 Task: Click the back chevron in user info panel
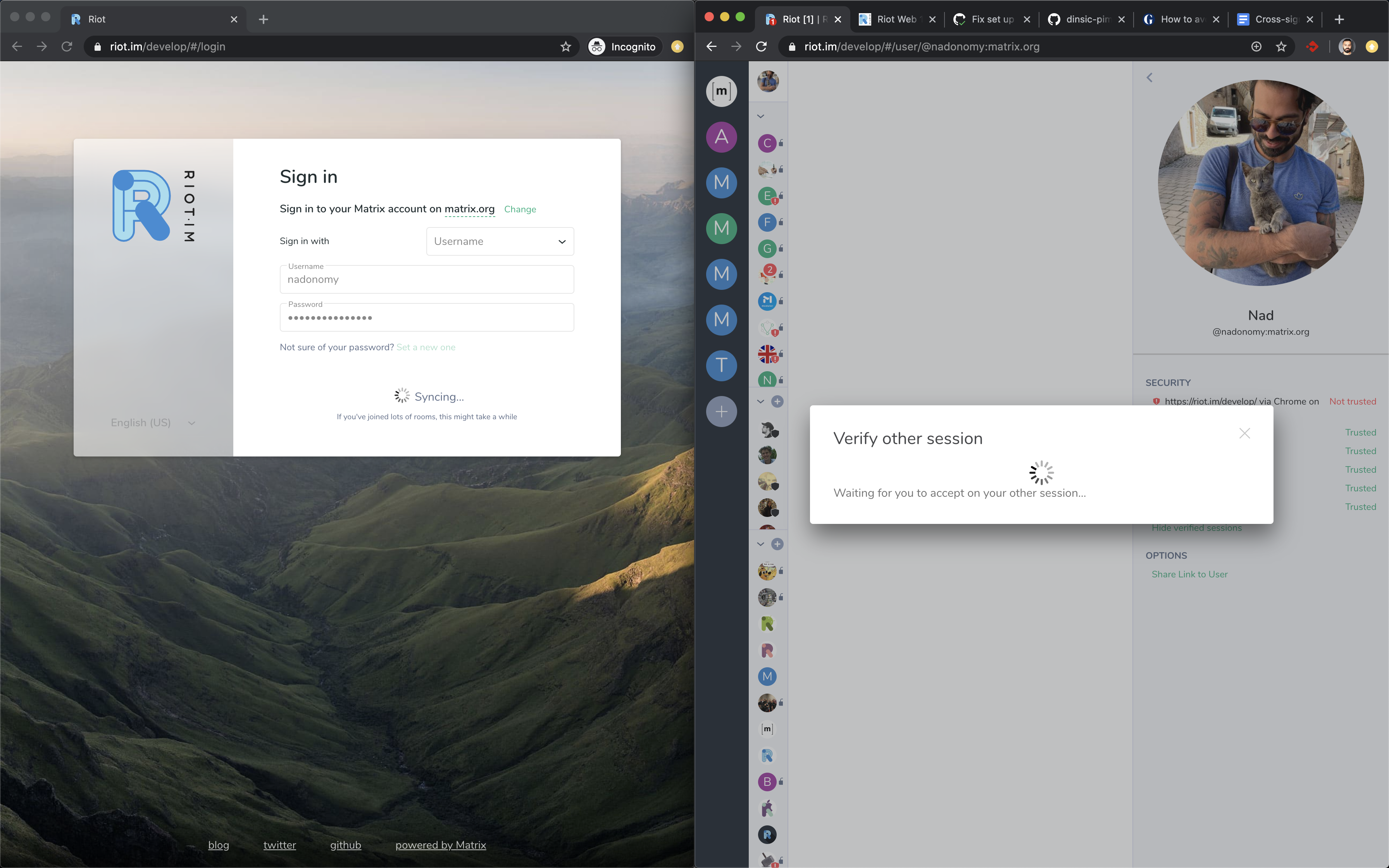click(1149, 77)
